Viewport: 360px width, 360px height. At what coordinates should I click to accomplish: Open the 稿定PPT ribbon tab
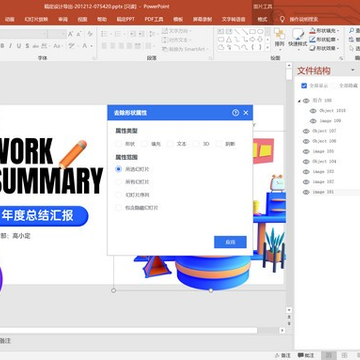126,19
